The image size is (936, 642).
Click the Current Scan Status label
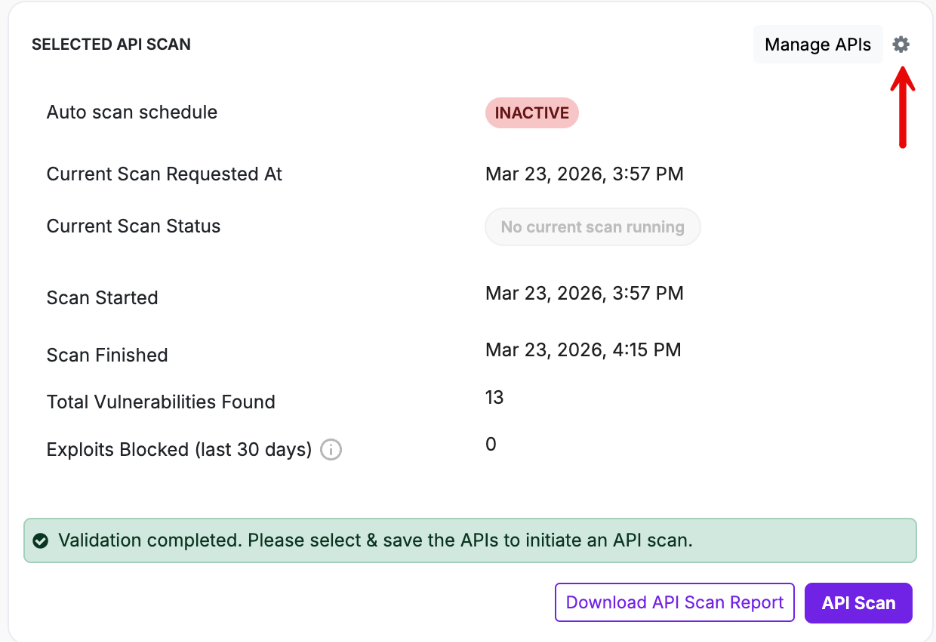pyautogui.click(x=133, y=226)
